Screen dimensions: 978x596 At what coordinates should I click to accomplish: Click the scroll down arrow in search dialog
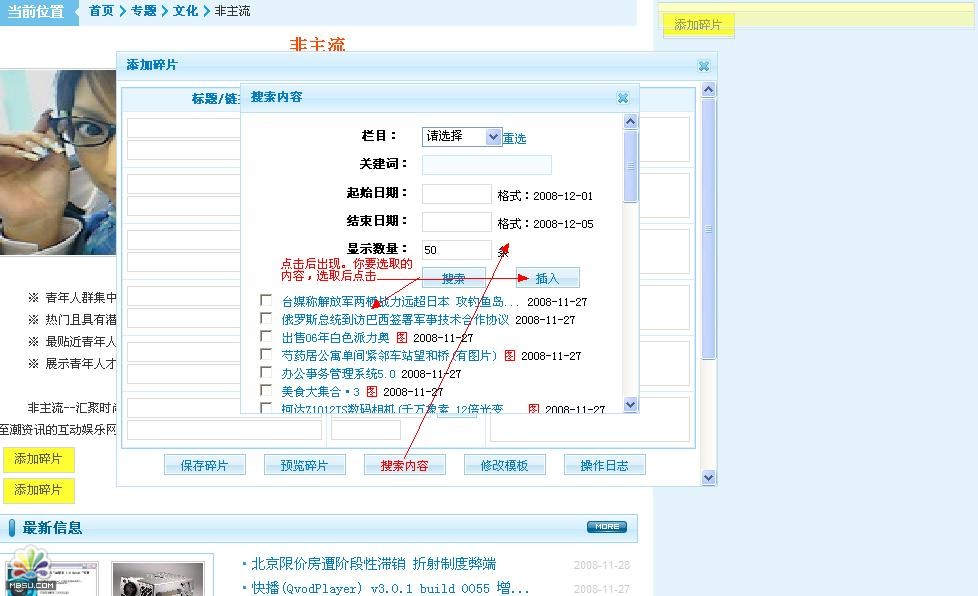[630, 404]
